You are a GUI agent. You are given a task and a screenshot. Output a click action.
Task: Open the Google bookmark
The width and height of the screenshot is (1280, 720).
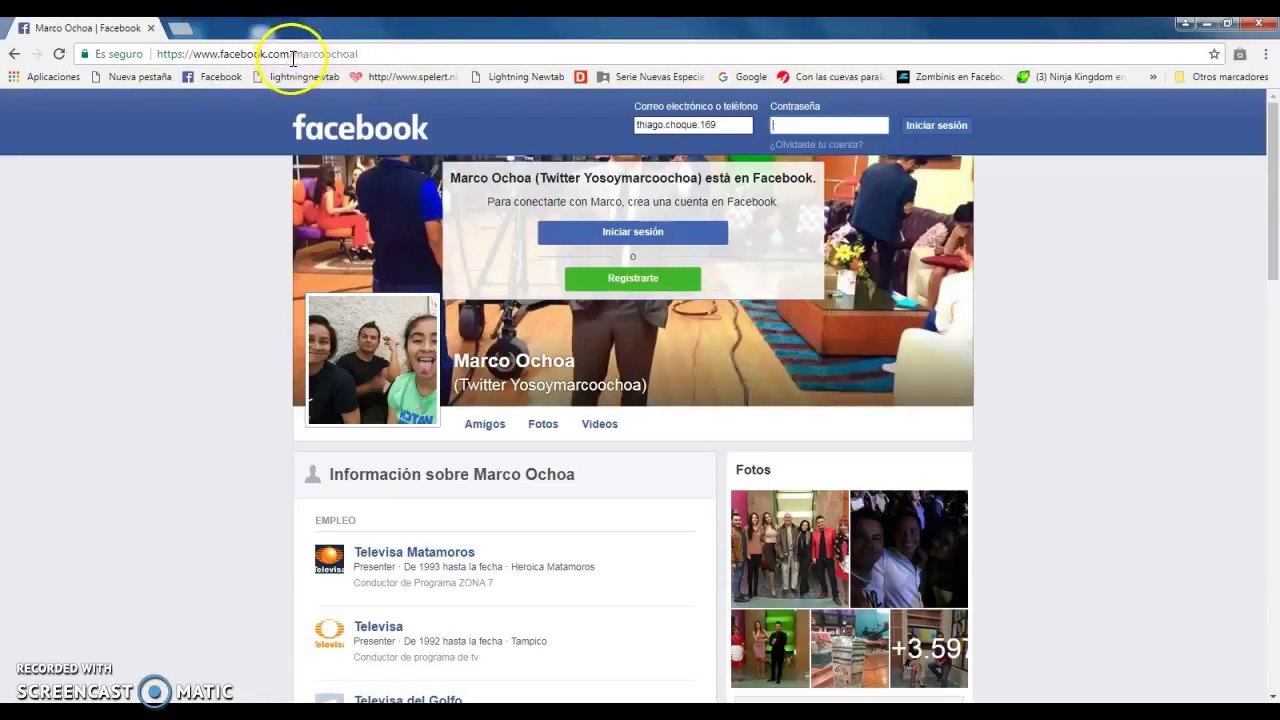742,77
